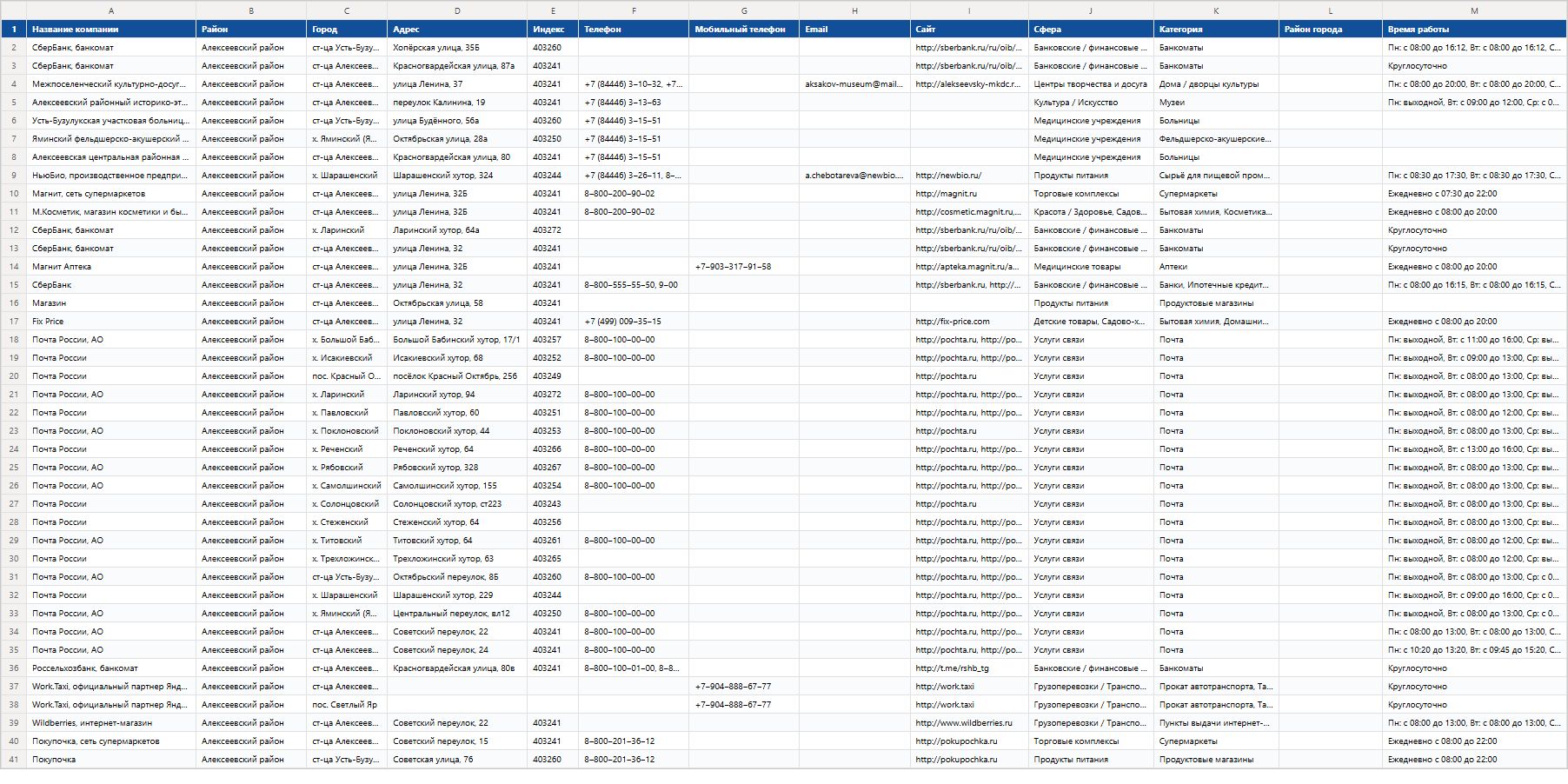Select the 'Советская улица, 76' cell
This screenshot has height=784, width=1568.
click(457, 760)
